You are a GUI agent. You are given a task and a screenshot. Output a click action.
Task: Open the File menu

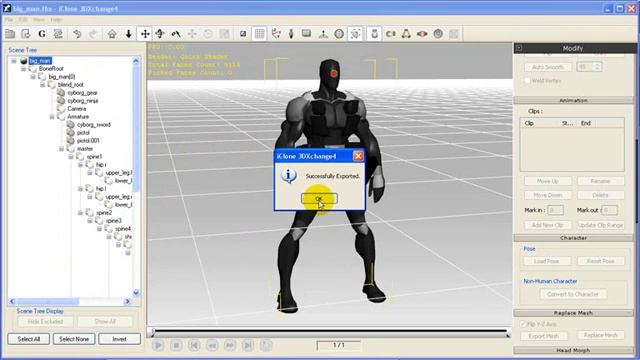click(x=9, y=20)
